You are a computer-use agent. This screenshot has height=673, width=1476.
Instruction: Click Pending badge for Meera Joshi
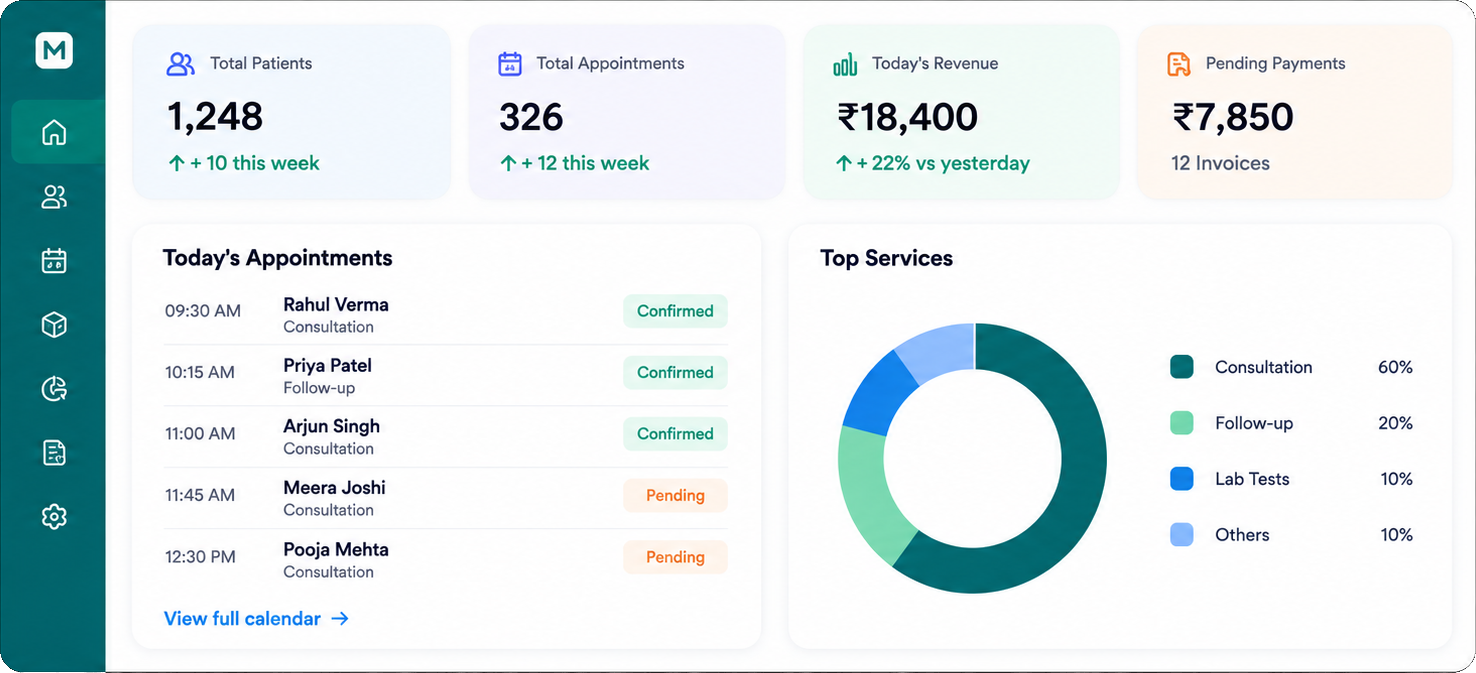675,495
